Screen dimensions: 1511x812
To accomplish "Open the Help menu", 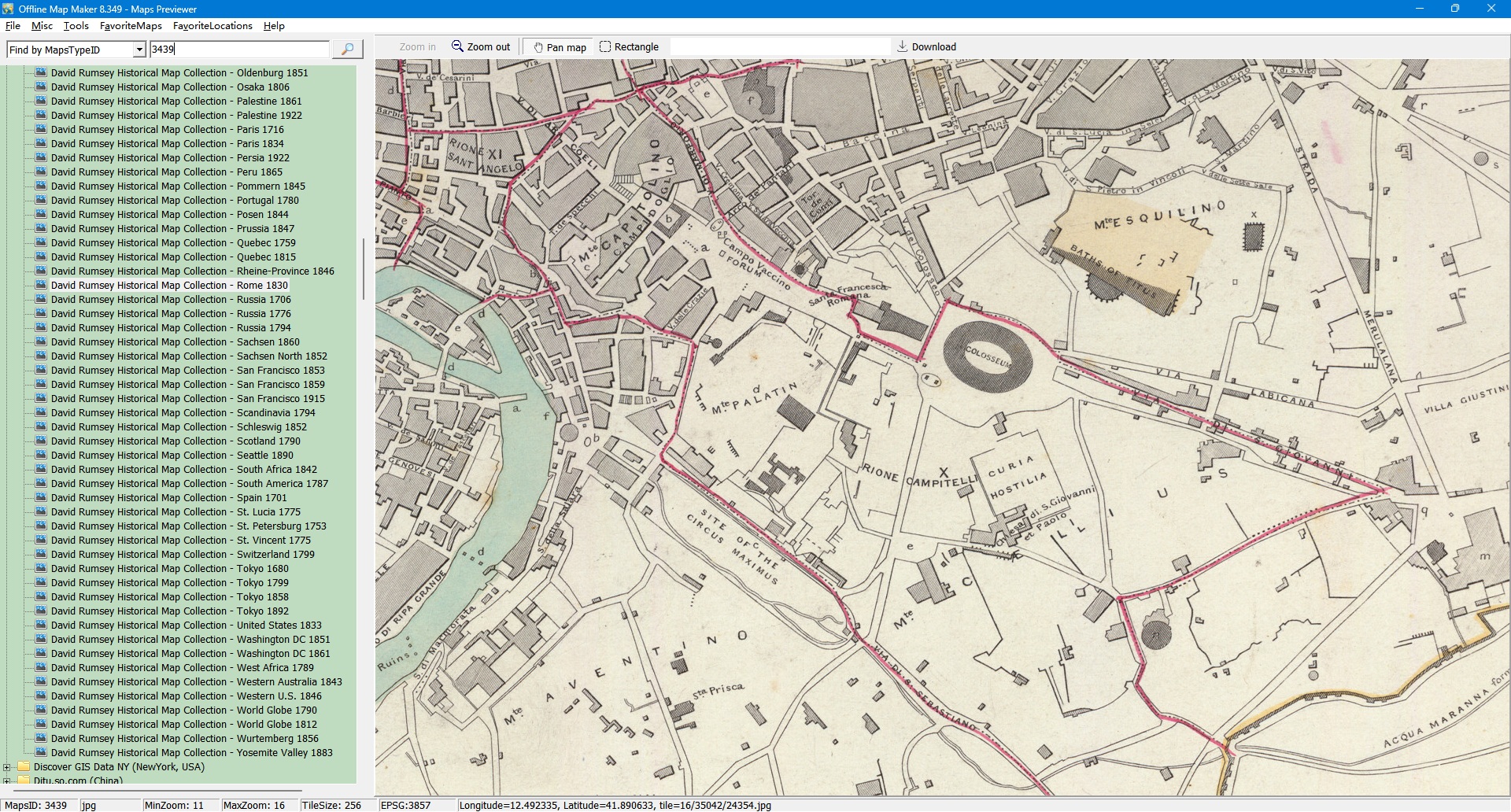I will (274, 26).
